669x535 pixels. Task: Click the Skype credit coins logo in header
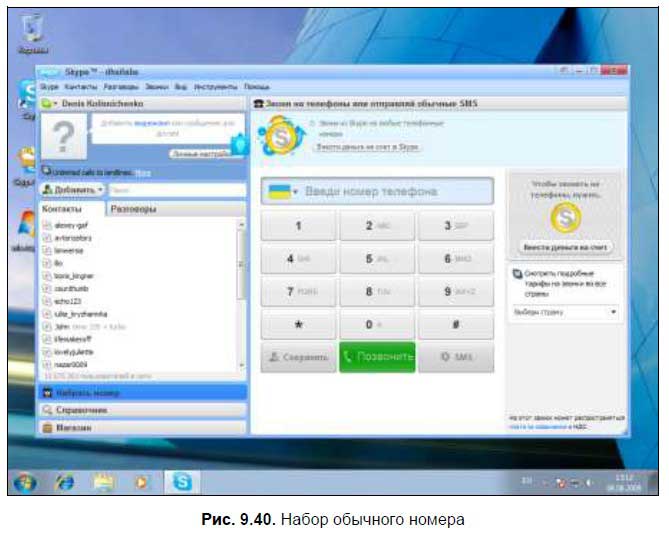click(280, 137)
